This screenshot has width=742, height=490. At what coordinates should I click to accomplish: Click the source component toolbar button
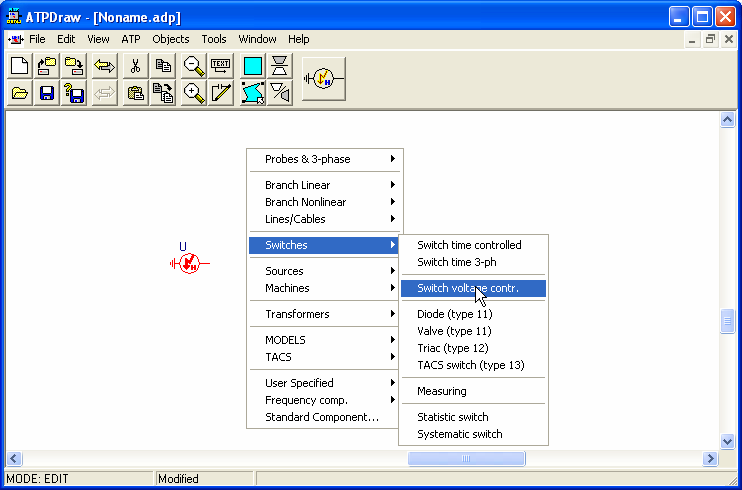(324, 79)
